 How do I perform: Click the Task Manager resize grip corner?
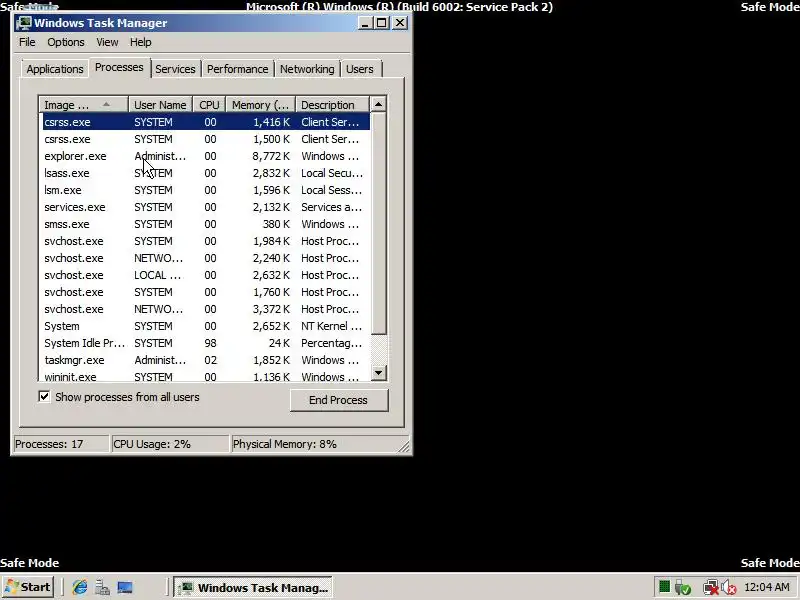pos(404,446)
